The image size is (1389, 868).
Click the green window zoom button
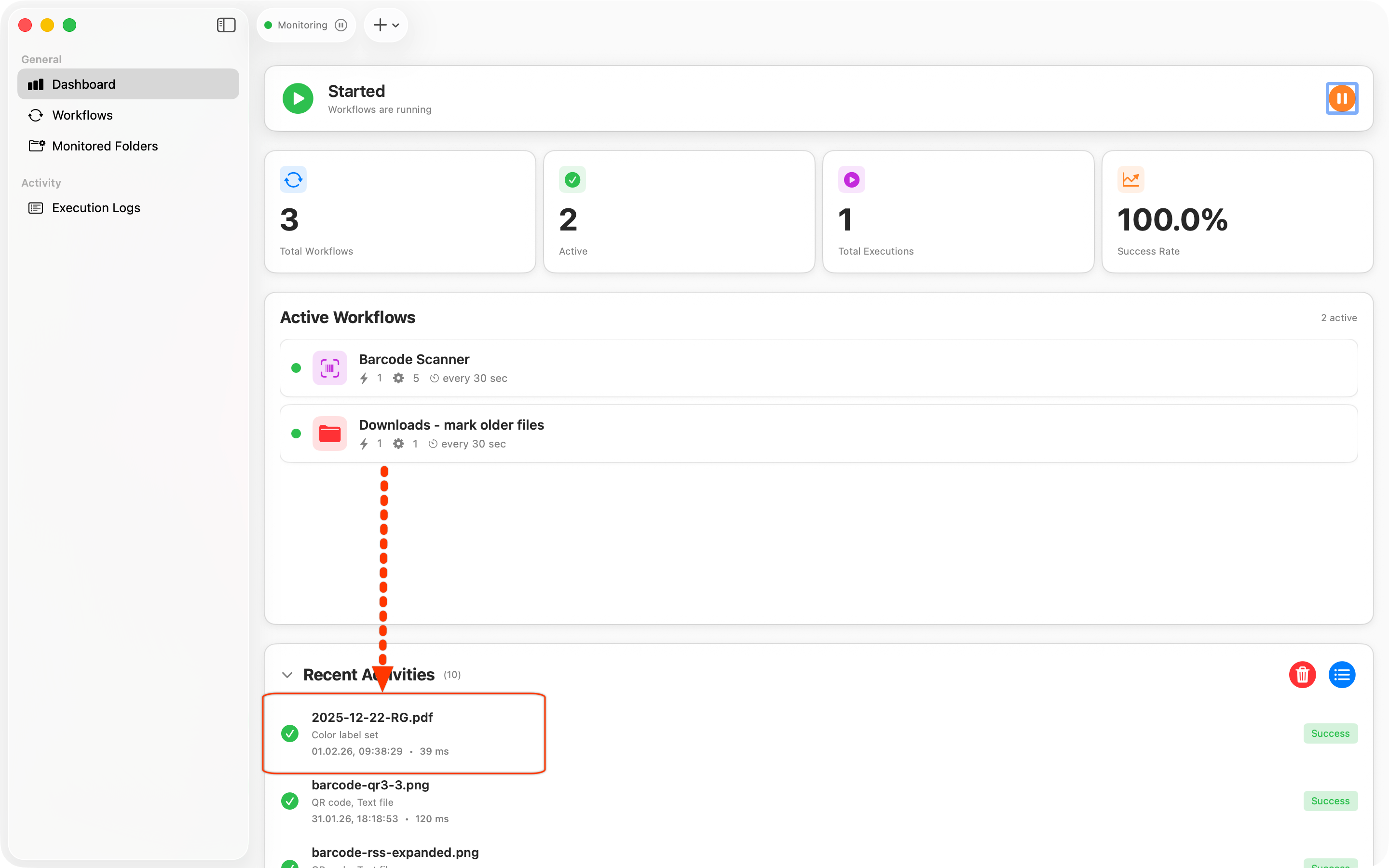69,25
